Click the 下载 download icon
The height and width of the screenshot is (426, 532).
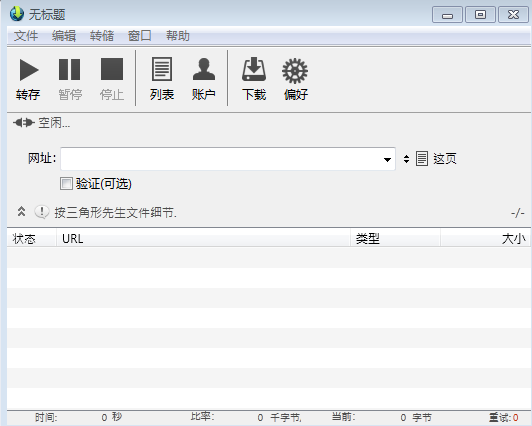pos(254,69)
